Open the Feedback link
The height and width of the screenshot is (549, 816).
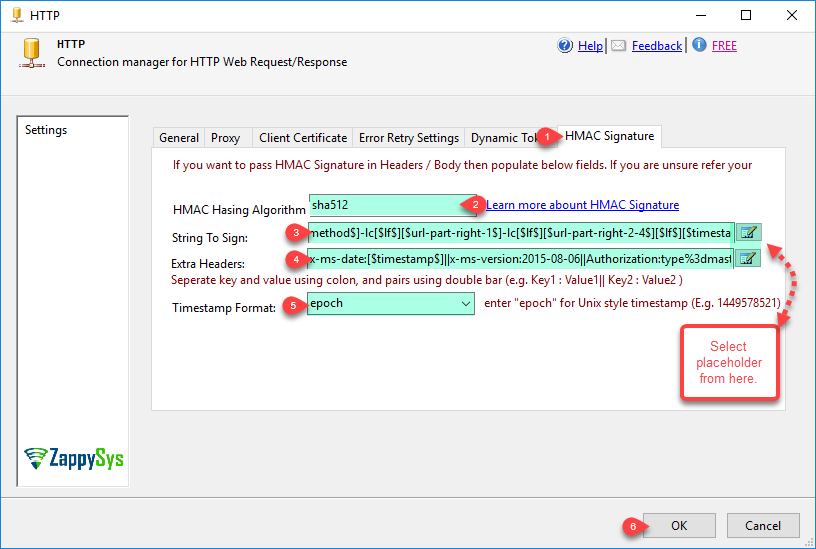click(657, 46)
